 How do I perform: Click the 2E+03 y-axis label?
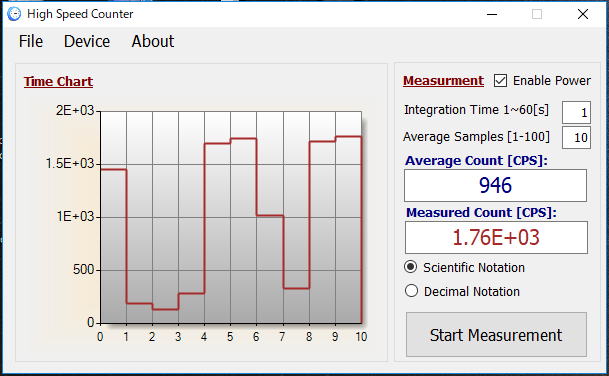[x=75, y=111]
